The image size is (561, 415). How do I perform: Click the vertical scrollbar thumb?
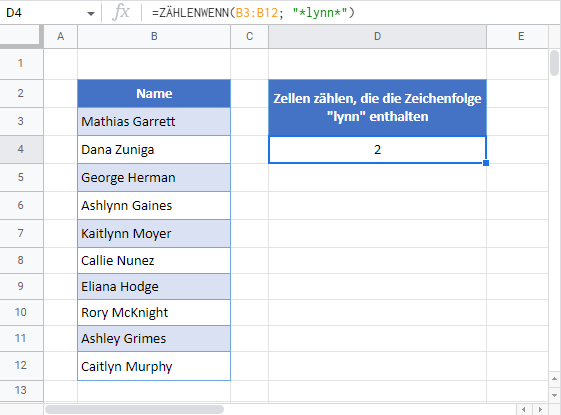point(554,63)
